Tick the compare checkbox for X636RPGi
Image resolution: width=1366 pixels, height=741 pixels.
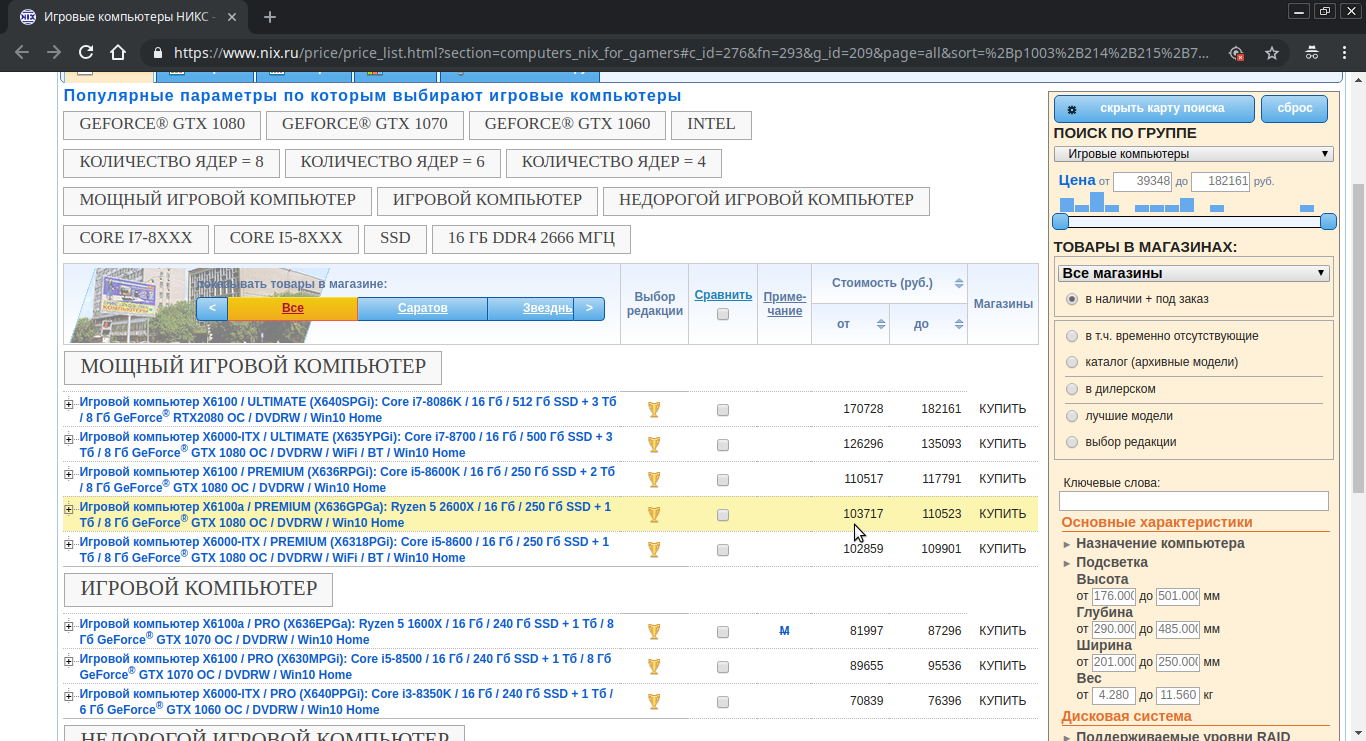[723, 480]
